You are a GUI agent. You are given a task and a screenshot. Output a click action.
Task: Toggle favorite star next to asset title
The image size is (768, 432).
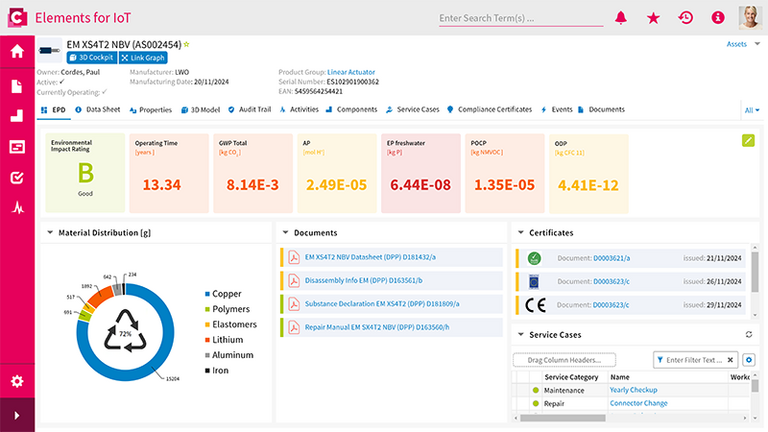(x=186, y=45)
